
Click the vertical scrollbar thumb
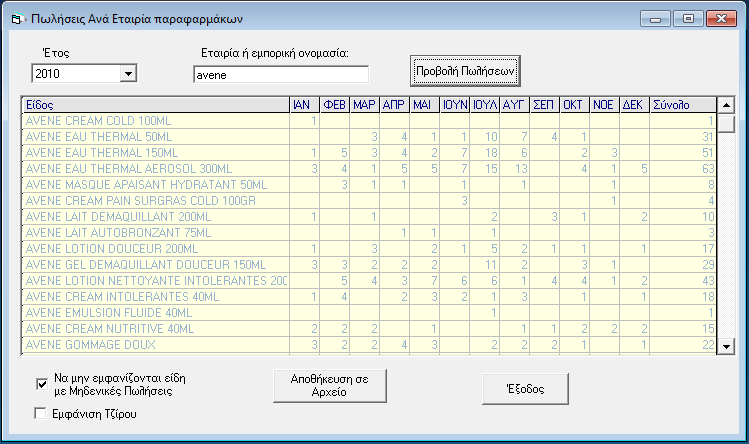tap(726, 123)
